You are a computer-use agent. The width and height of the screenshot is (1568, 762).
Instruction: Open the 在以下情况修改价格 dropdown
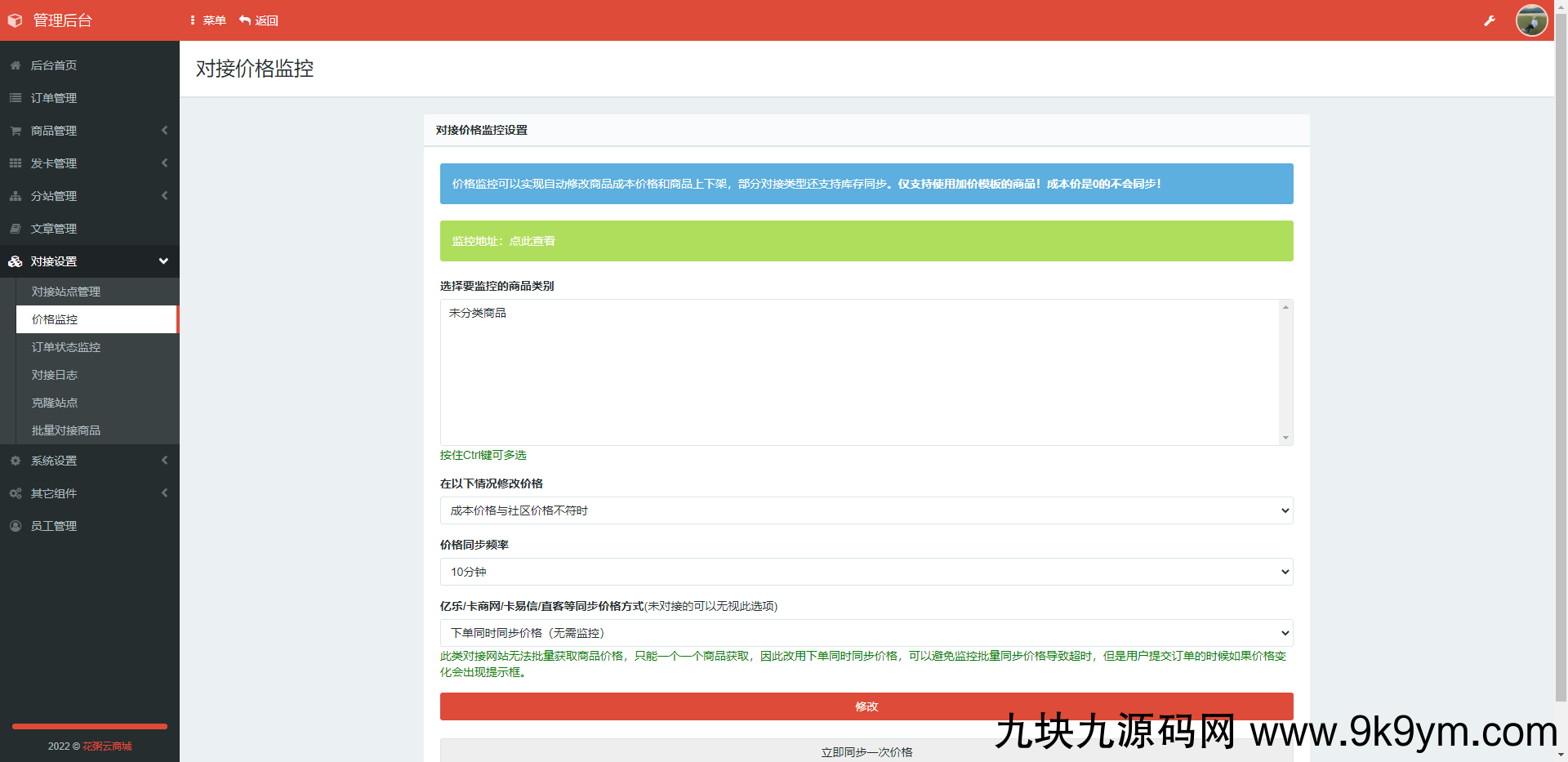[x=866, y=510]
